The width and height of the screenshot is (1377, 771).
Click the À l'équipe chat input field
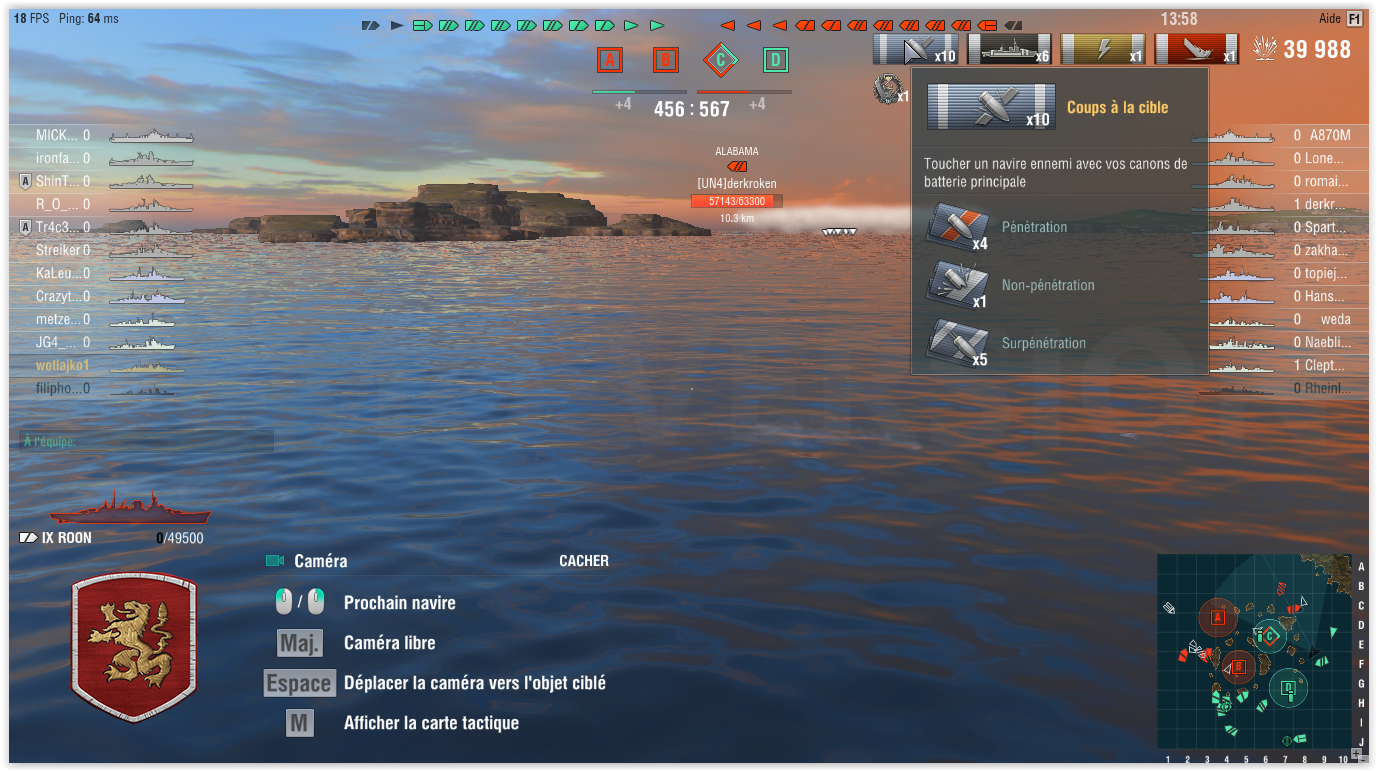pos(146,441)
